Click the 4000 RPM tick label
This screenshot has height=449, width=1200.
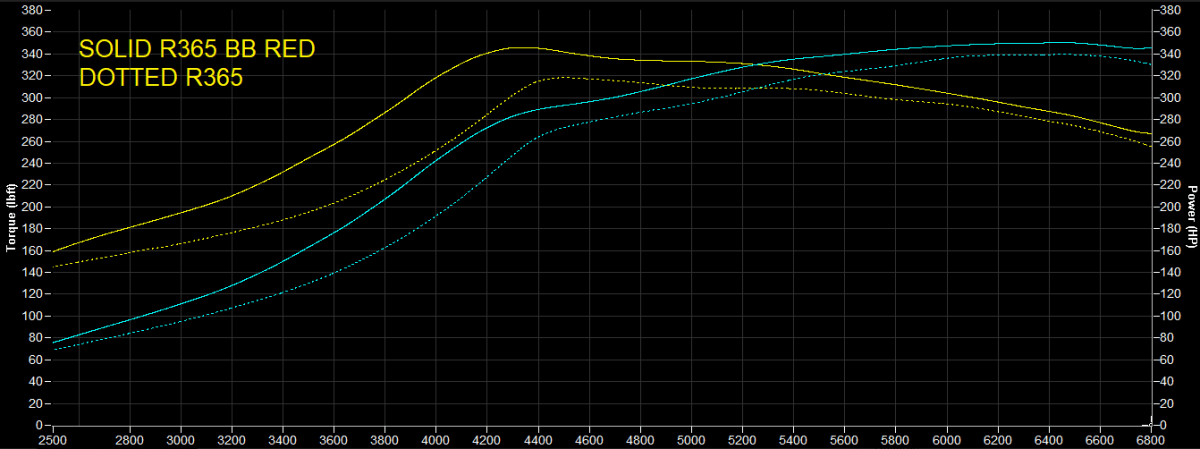[x=435, y=439]
